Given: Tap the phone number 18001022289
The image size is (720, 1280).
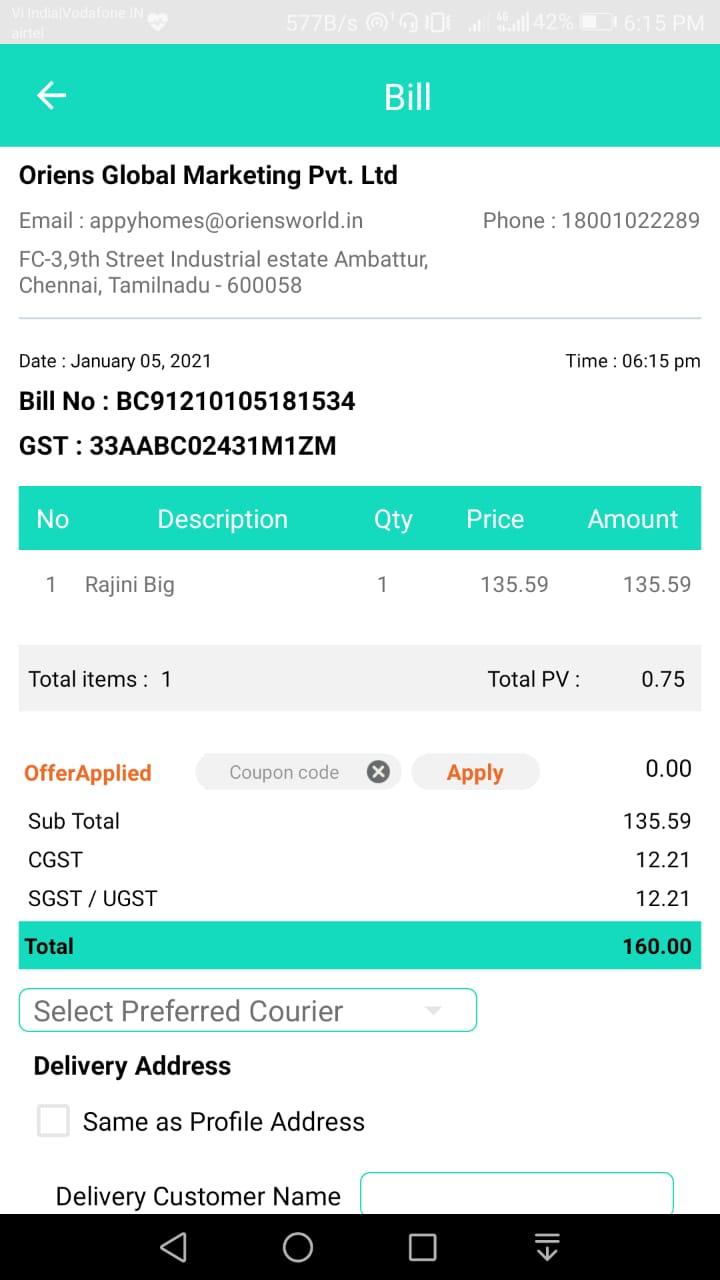Looking at the screenshot, I should coord(630,220).
